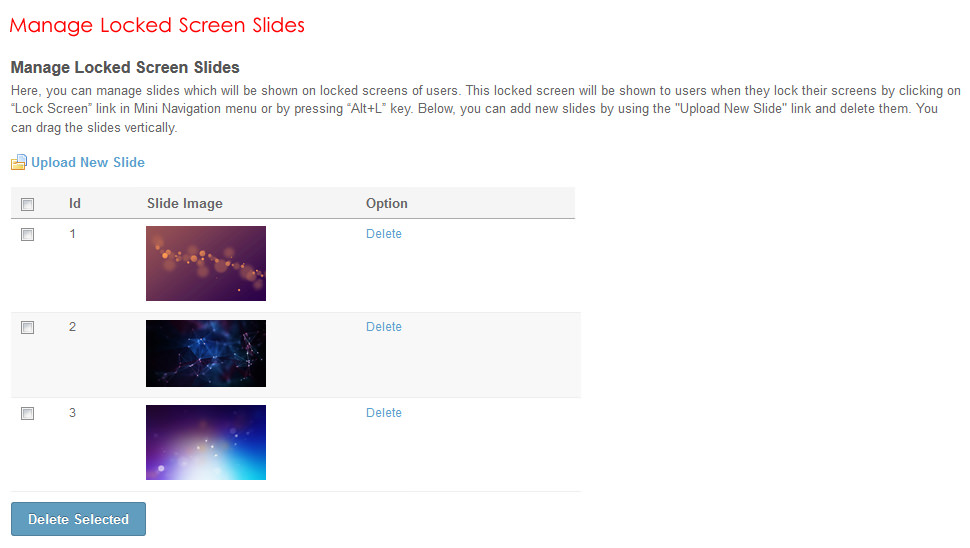The height and width of the screenshot is (548, 970).
Task: Toggle the select-all checkbox in table header
Action: tap(28, 204)
